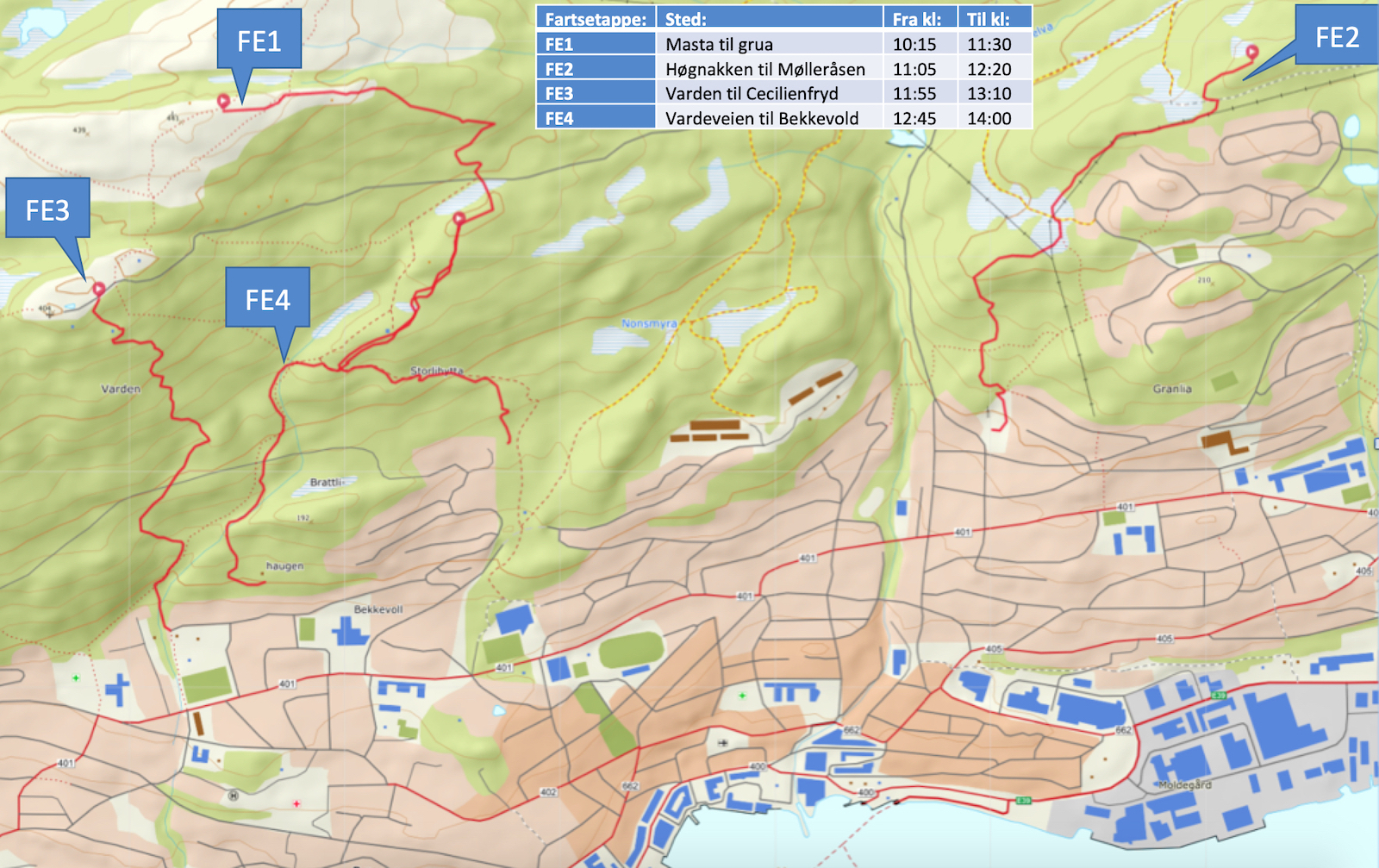Viewport: 1379px width, 868px height.
Task: Click the 'Nonsmyra' lake label
Action: coord(649,323)
